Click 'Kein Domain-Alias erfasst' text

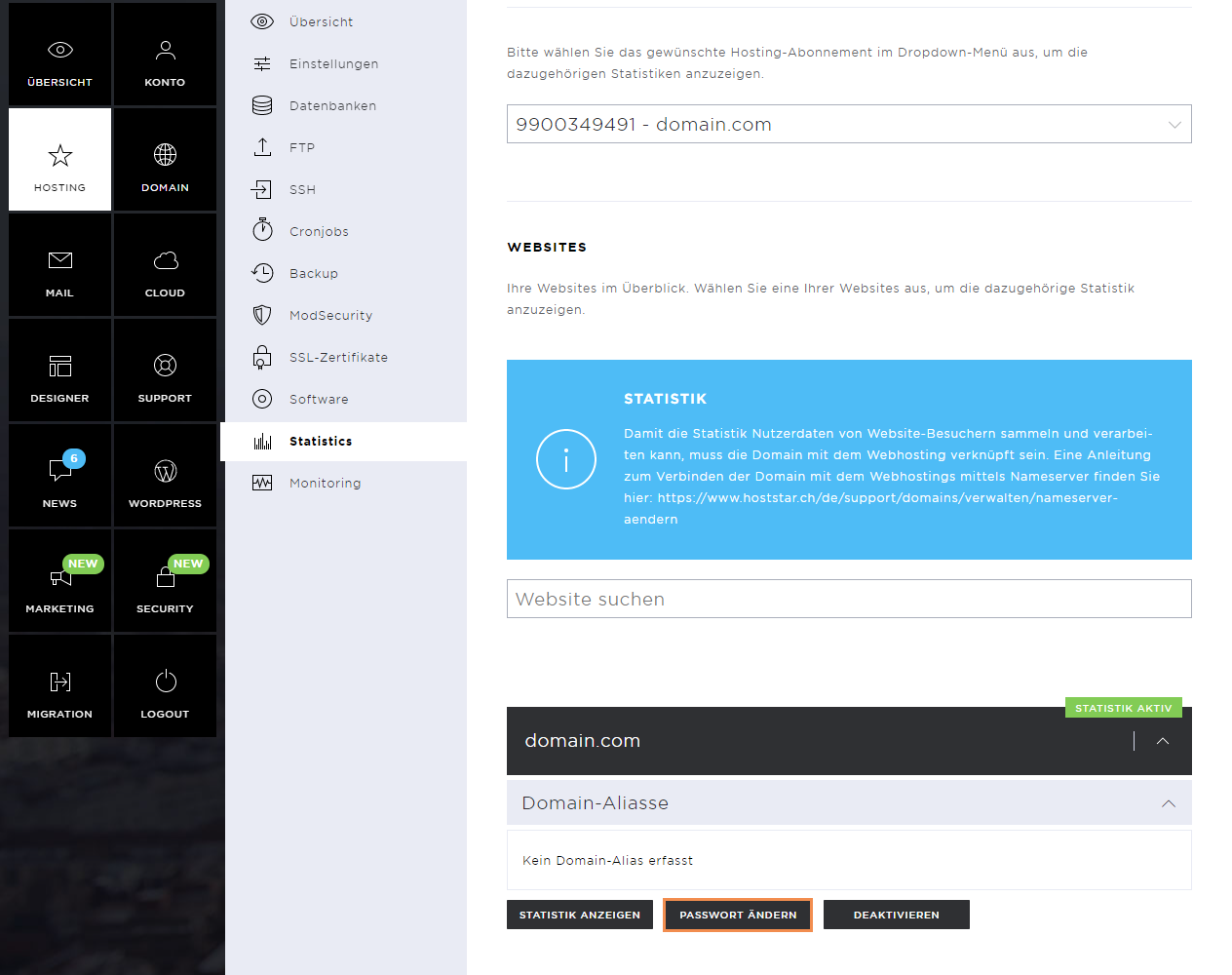607,860
